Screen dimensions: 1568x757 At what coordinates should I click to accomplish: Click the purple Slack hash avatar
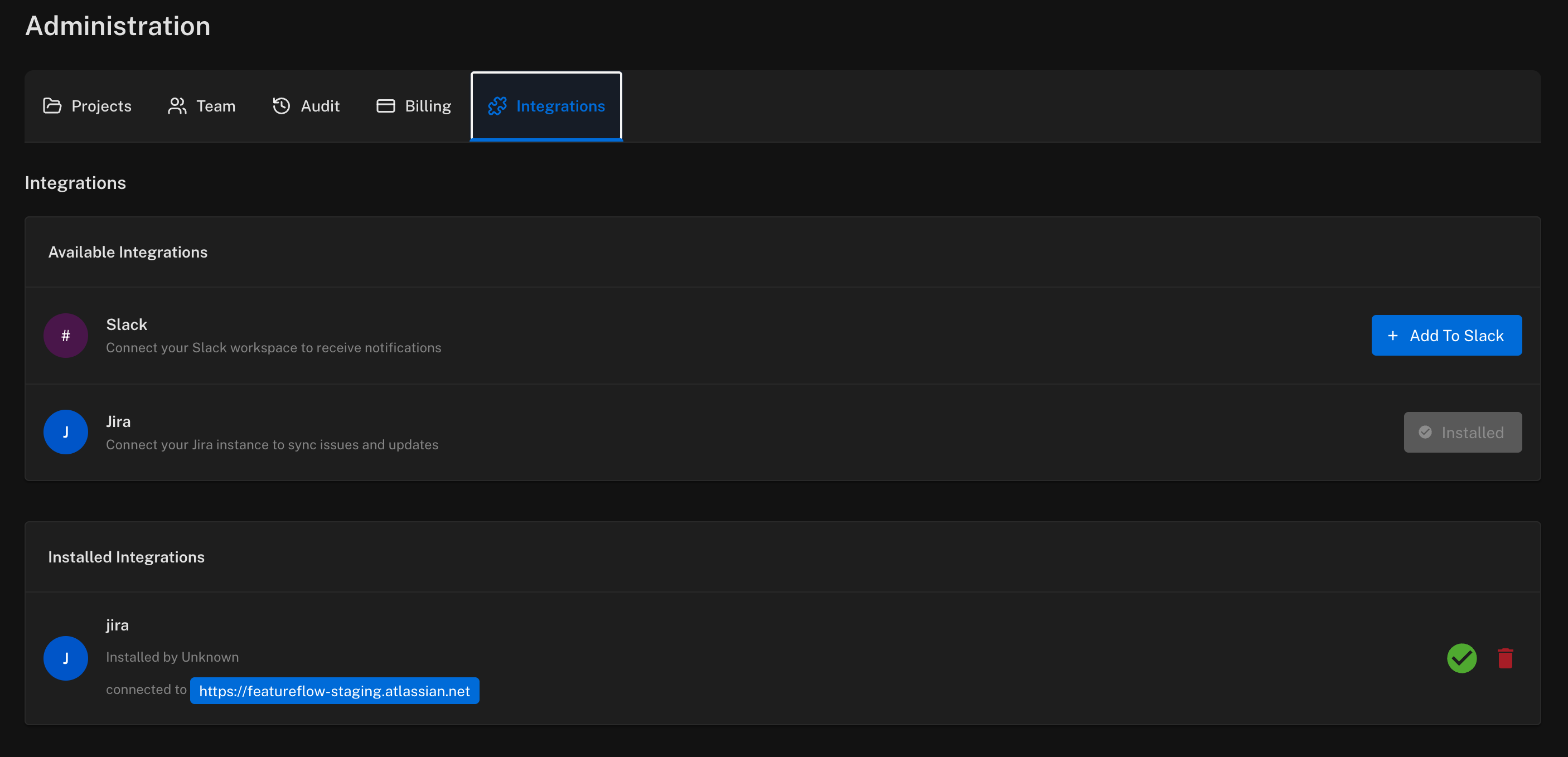[65, 335]
